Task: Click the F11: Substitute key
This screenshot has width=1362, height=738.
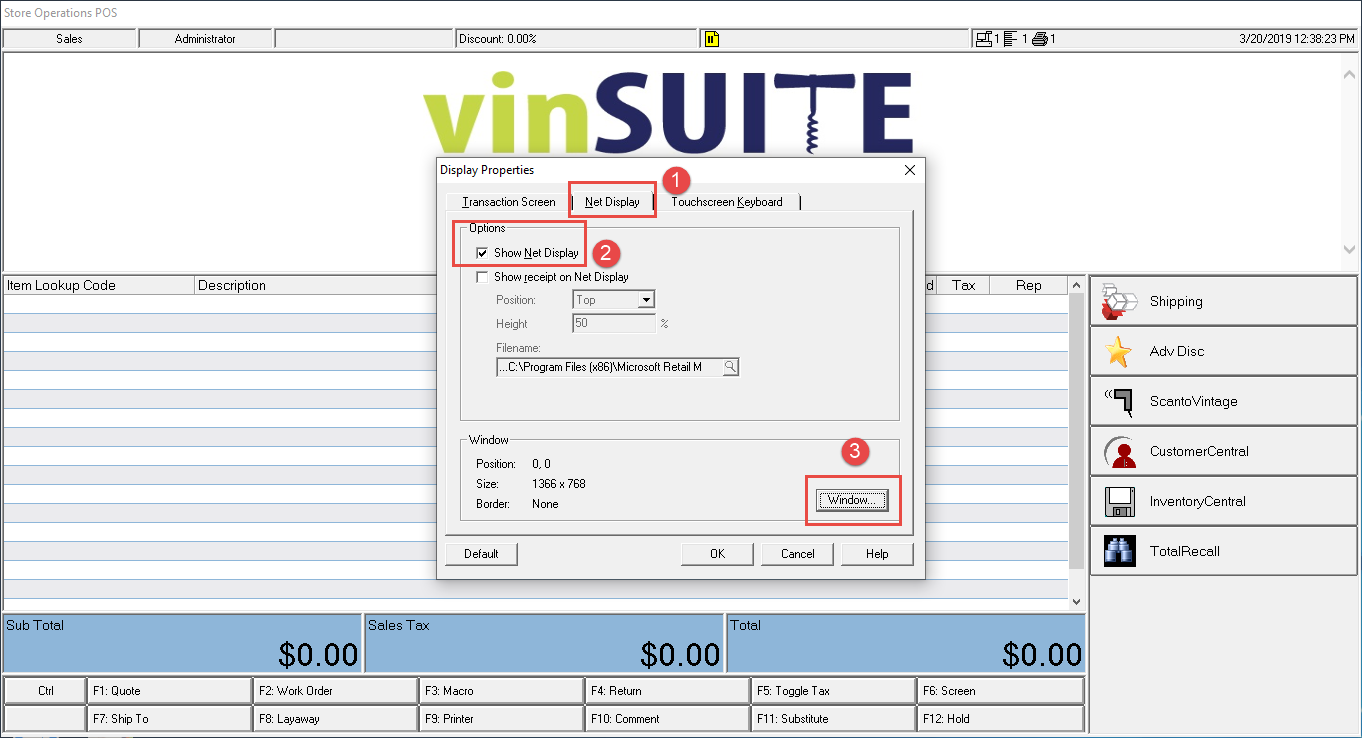Action: pyautogui.click(x=833, y=719)
